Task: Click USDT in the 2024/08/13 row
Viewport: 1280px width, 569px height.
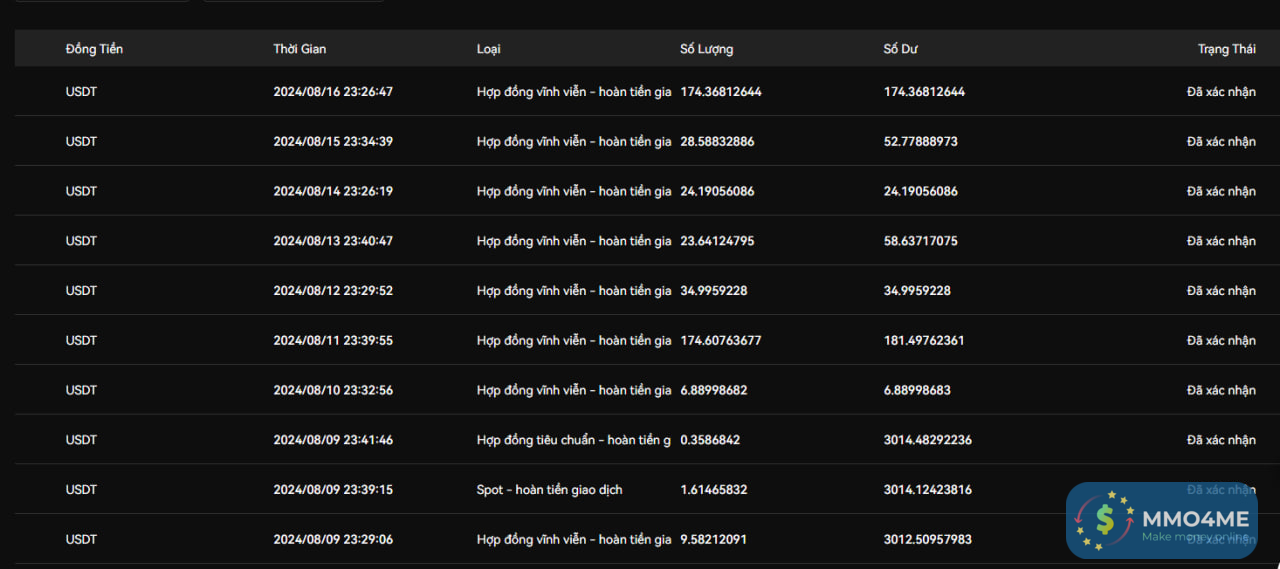Action: [x=81, y=241]
